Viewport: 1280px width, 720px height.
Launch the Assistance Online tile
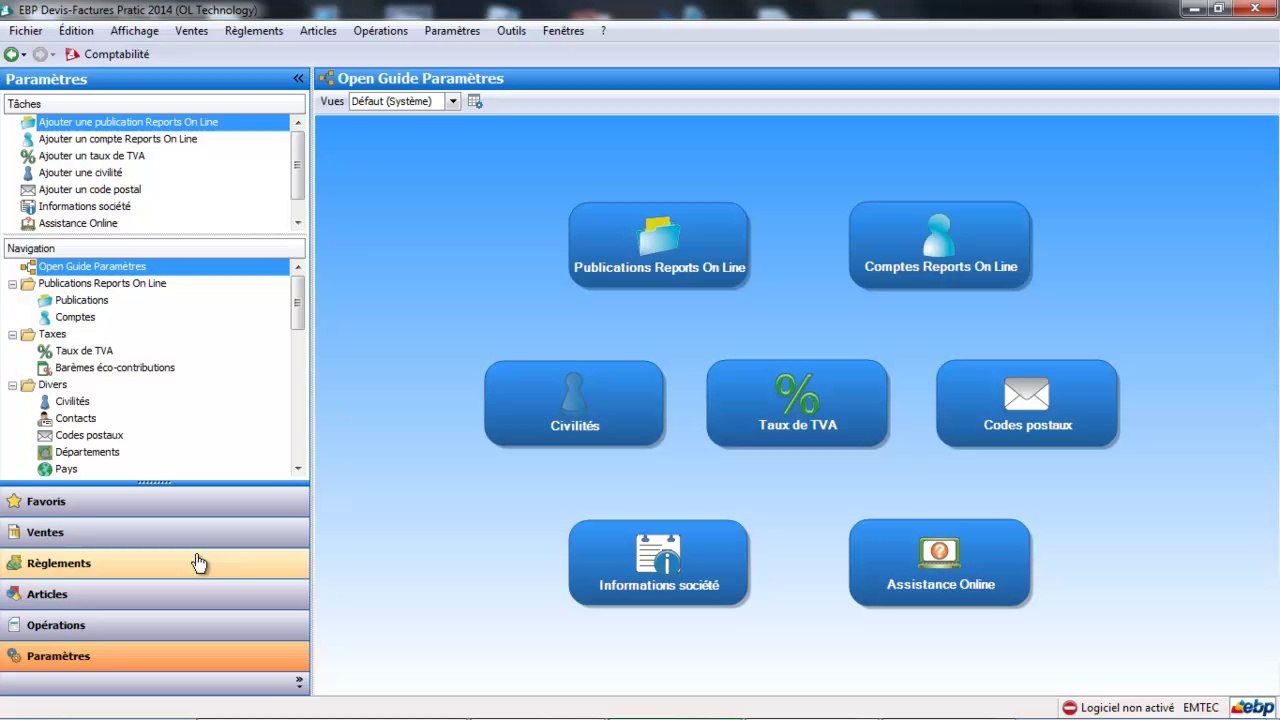939,563
